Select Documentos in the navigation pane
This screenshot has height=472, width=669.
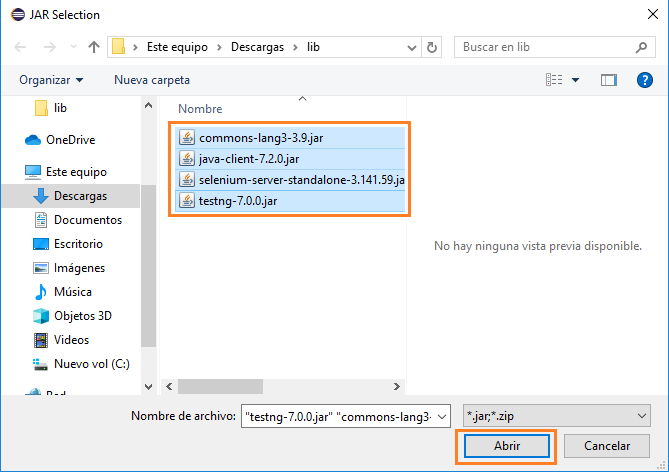click(x=88, y=220)
